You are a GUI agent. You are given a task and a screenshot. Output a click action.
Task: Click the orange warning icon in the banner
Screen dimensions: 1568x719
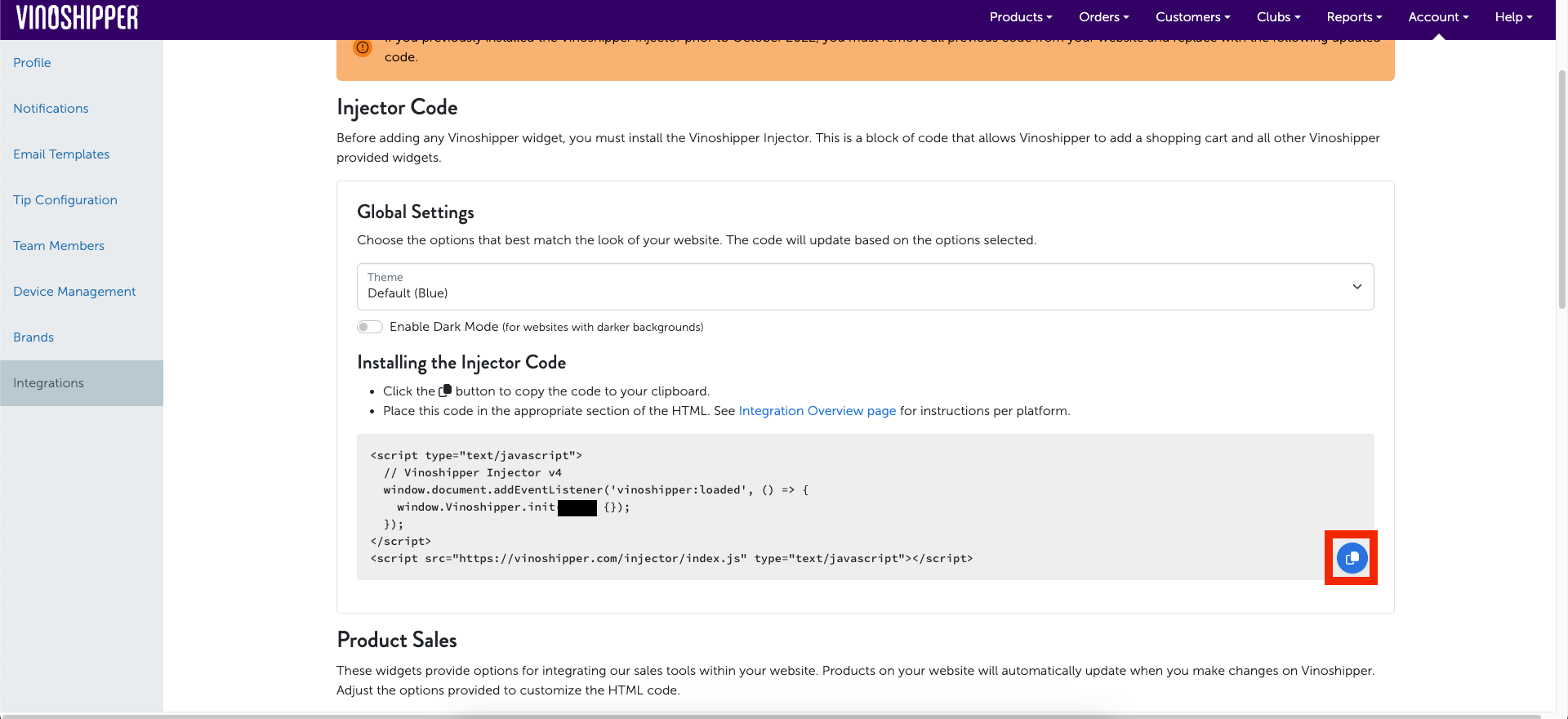(363, 47)
